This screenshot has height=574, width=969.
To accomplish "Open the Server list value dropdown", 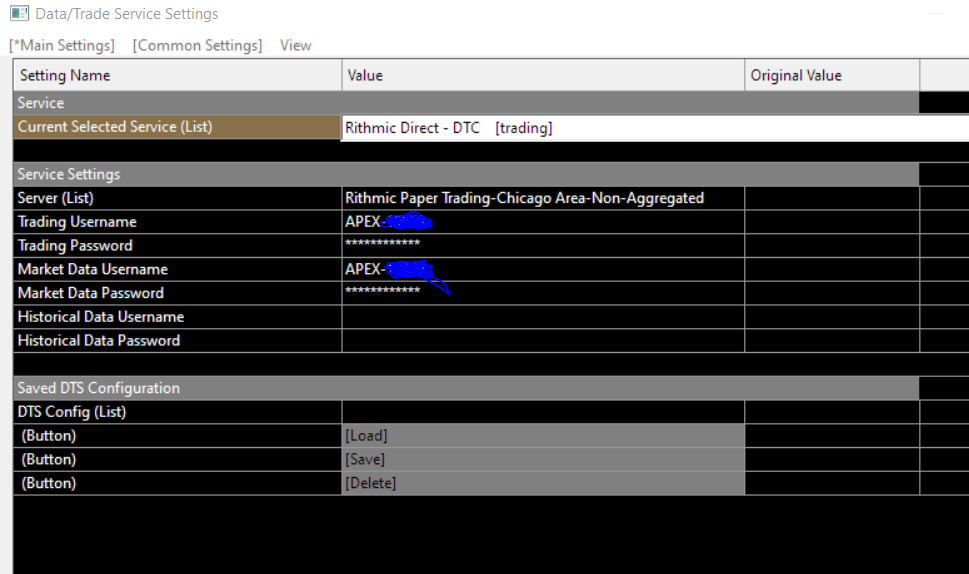I will 543,198.
